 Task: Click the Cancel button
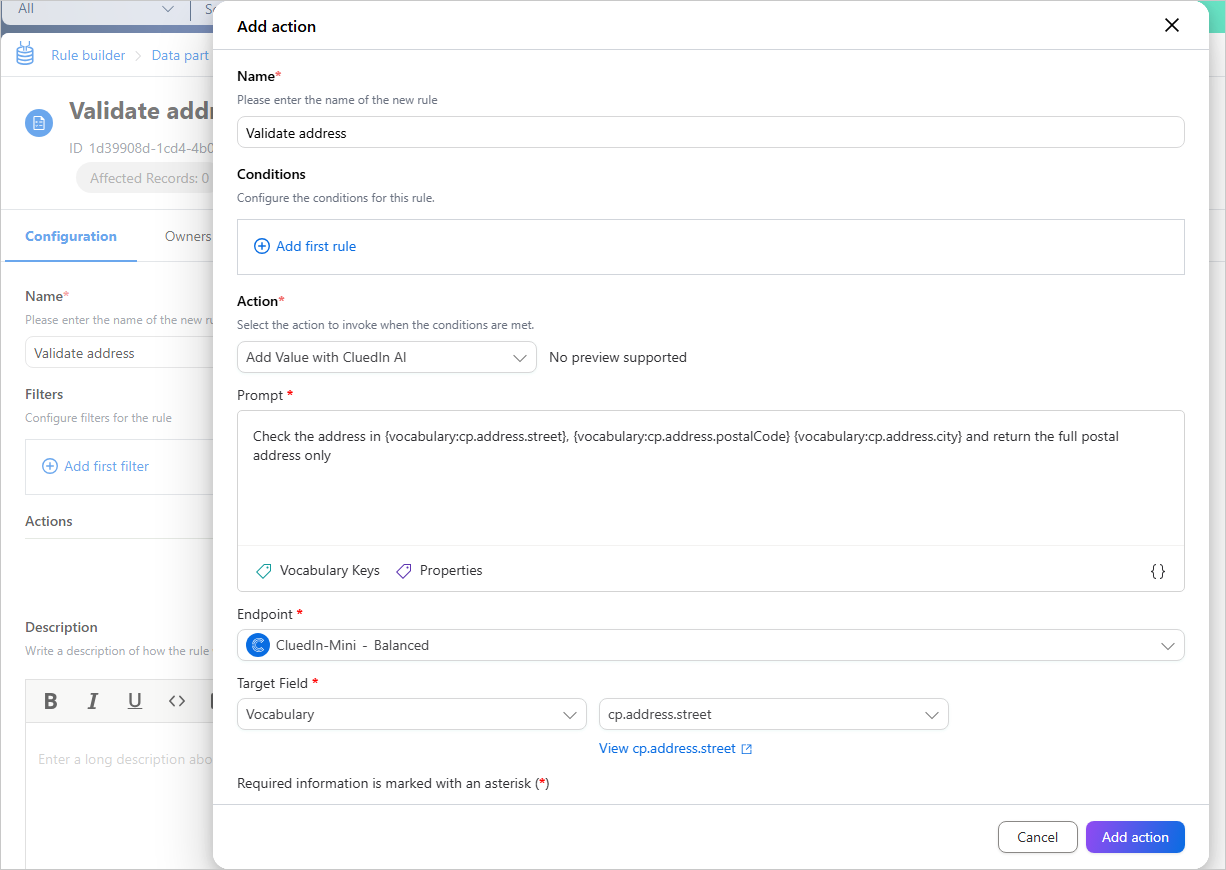point(1038,837)
